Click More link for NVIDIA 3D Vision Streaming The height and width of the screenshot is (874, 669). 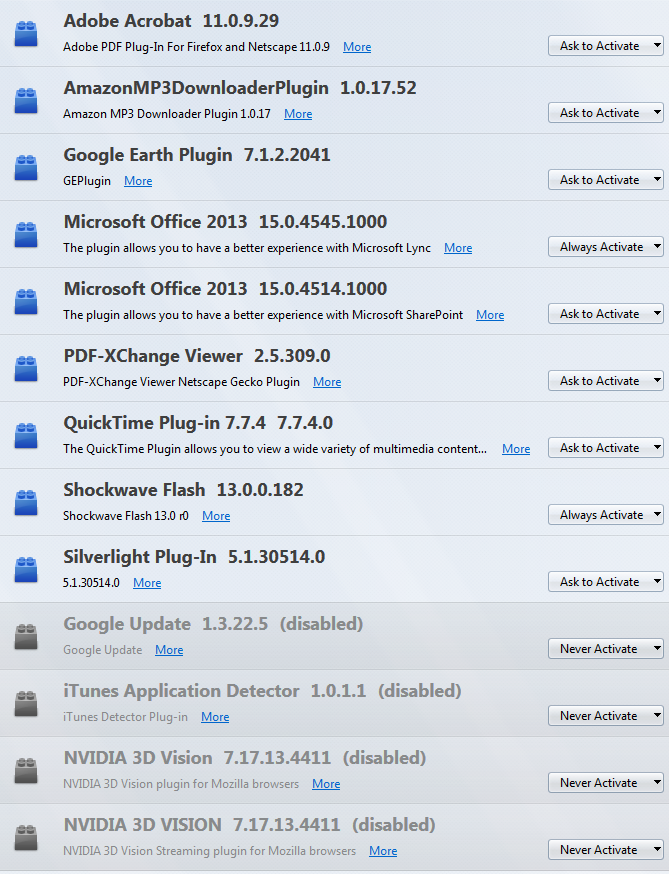pyautogui.click(x=383, y=851)
